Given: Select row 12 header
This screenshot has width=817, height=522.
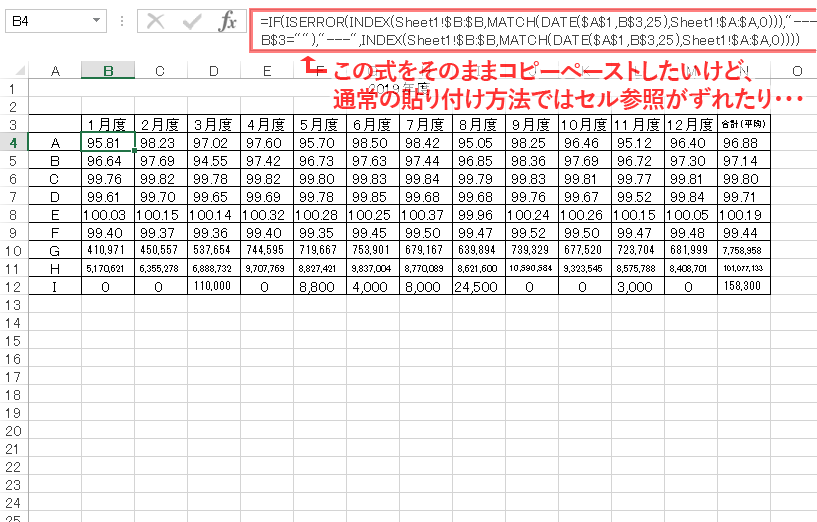Looking at the screenshot, I should point(13,287).
